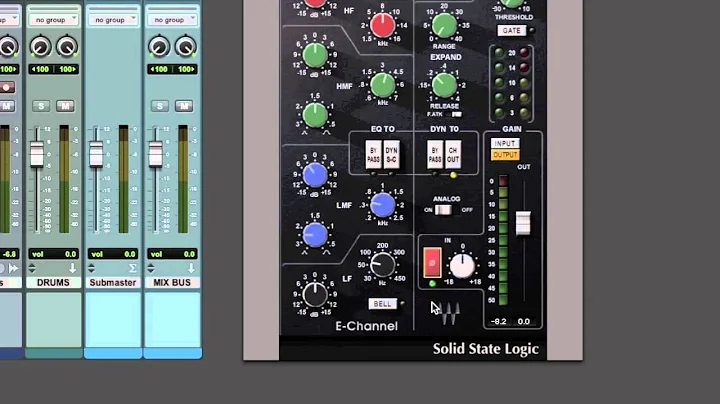720x404 pixels.
Task: Click the sigma icon on Submaster track
Action: (x=132, y=268)
